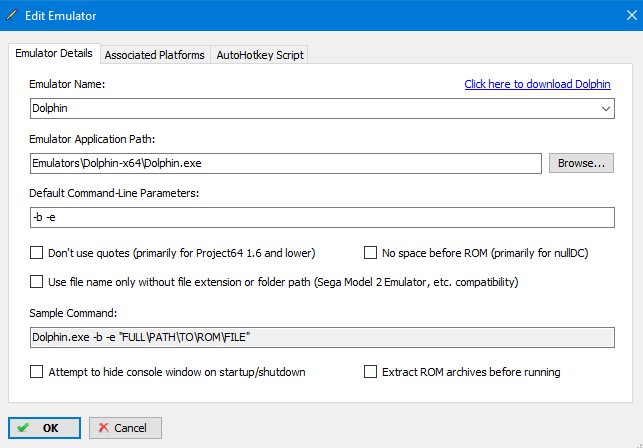The width and height of the screenshot is (643, 448).
Task: Open the AutoHotkey Script tab
Action: 259,55
